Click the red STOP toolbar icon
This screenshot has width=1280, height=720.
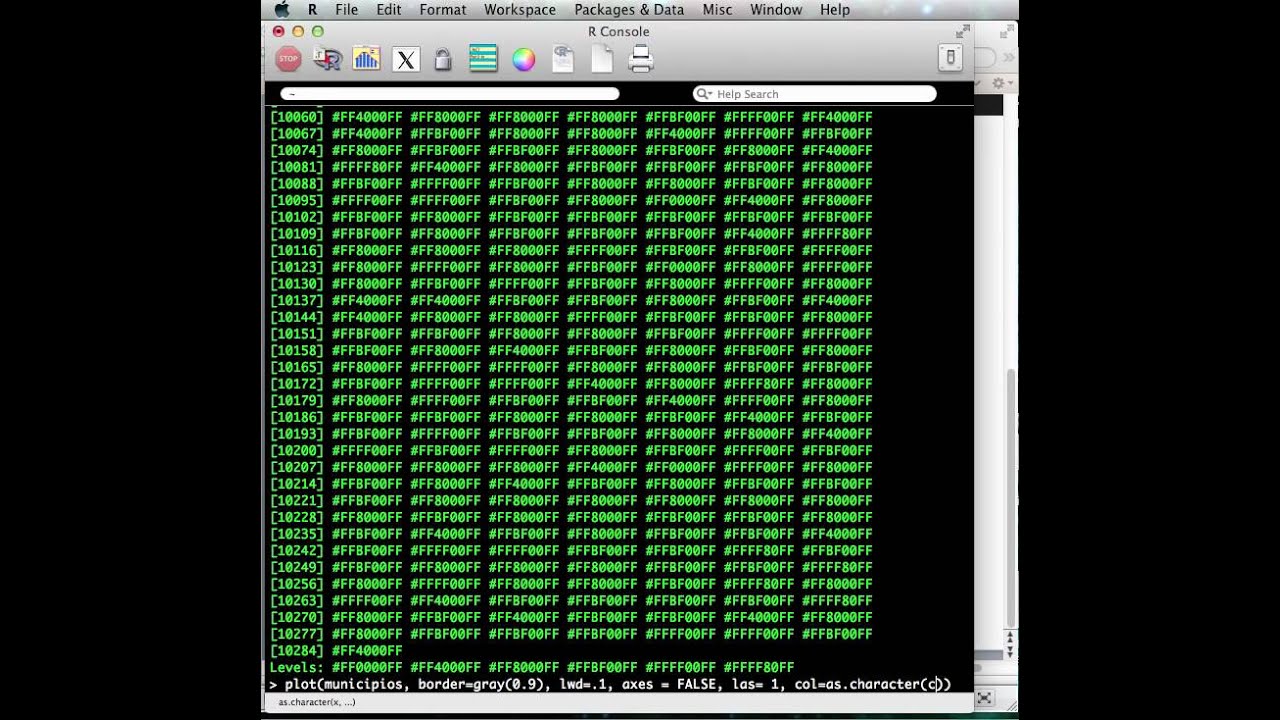288,59
